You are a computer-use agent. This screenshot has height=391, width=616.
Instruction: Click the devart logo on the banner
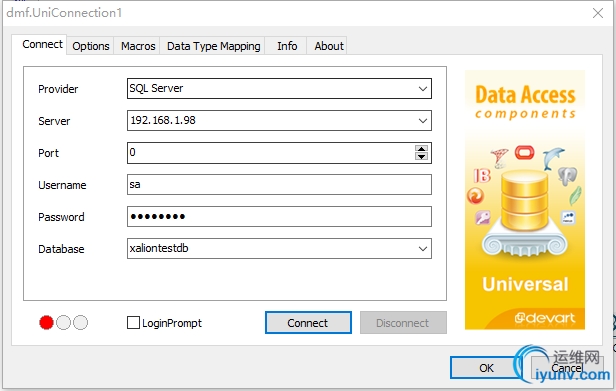(x=545, y=318)
